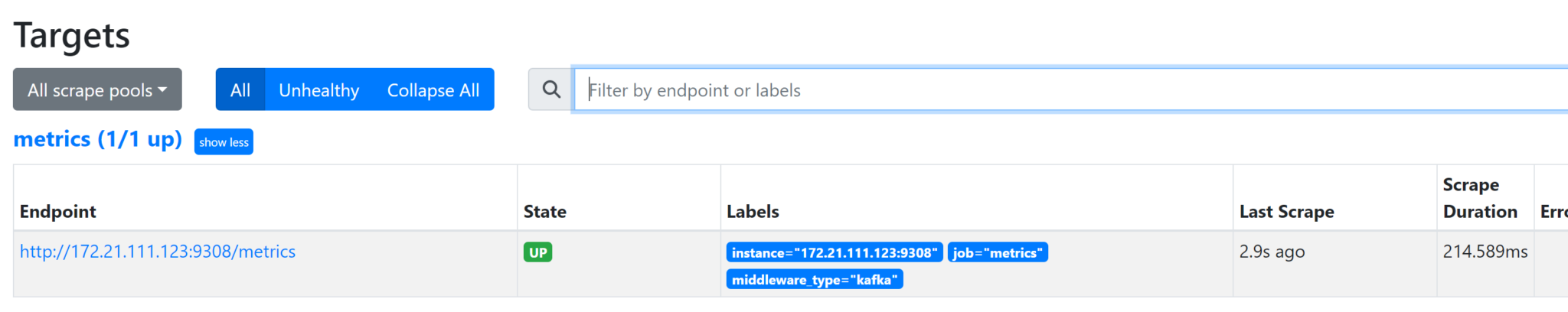
Task: Collapse the metrics (1/1 up) pool heading
Action: coord(98,139)
